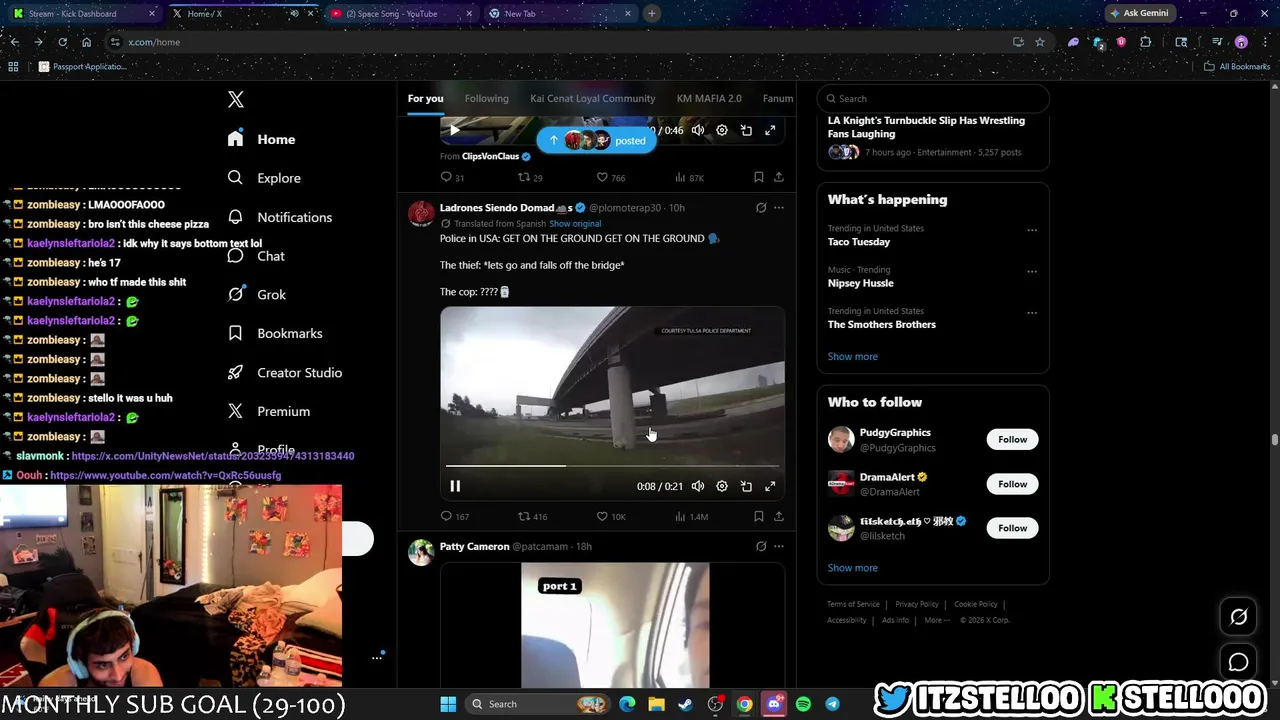
Task: Open more options on Patty Cameron post
Action: tap(779, 546)
